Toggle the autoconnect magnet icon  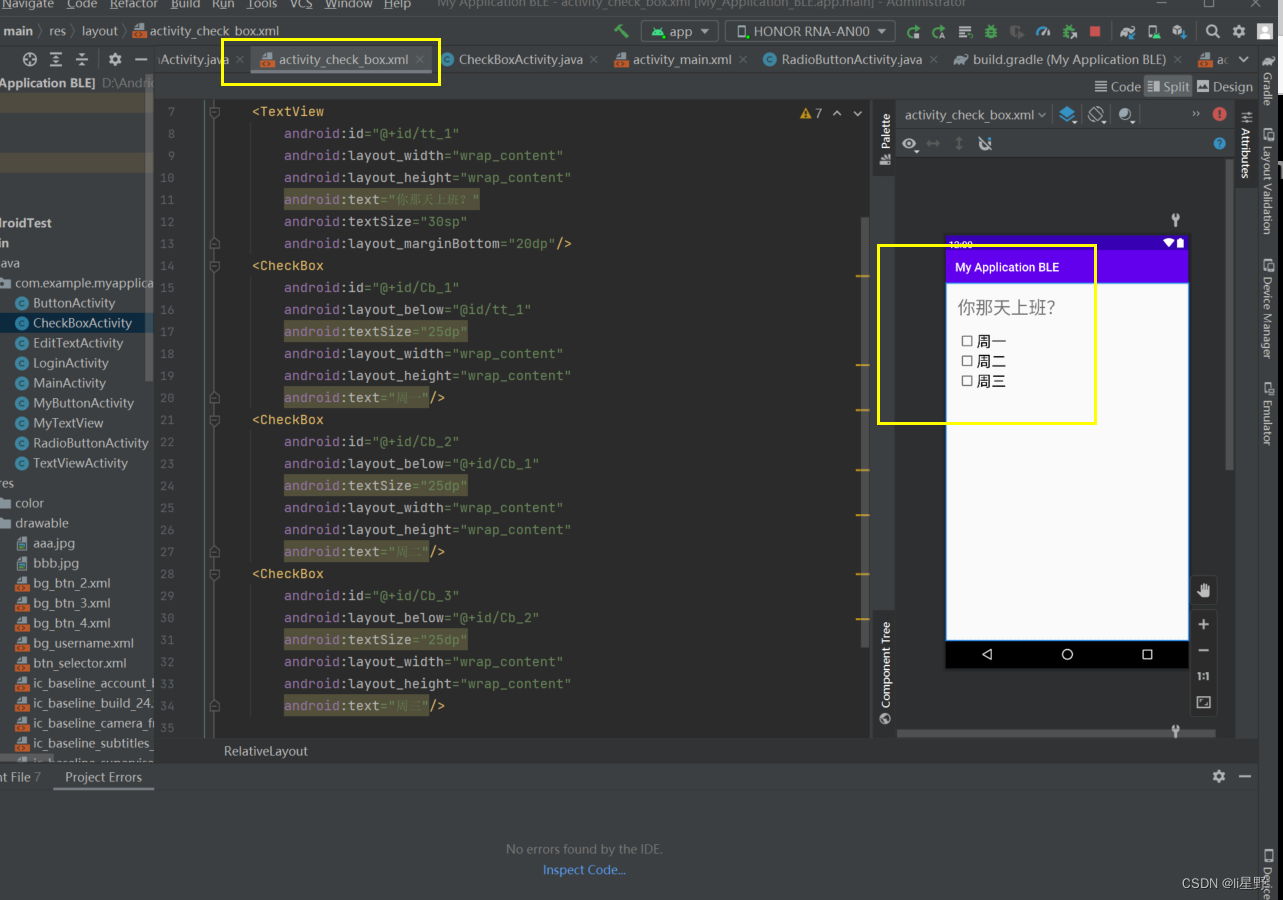pos(985,144)
